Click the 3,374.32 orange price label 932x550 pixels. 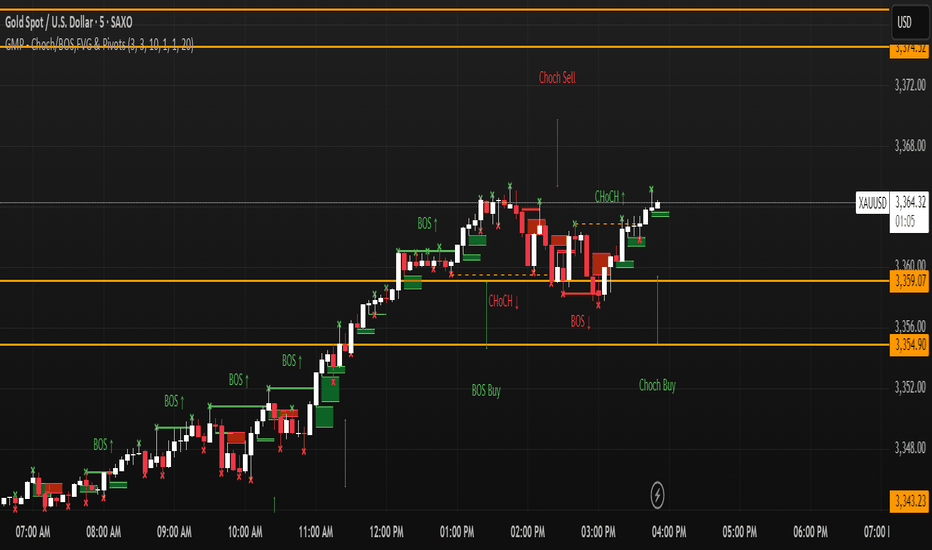point(909,49)
